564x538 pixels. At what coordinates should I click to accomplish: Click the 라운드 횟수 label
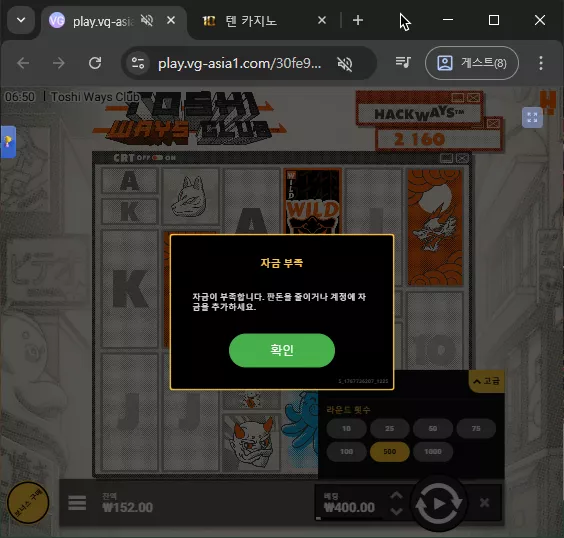(348, 410)
